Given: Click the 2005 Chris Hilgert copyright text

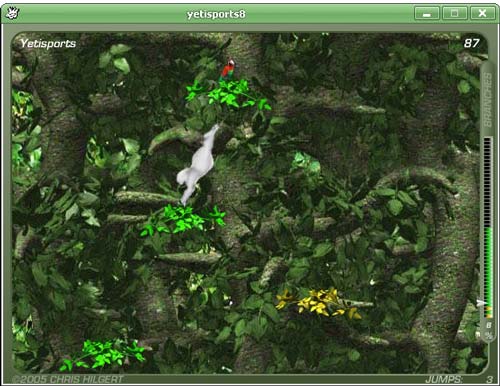Looking at the screenshot, I should coord(68,379).
